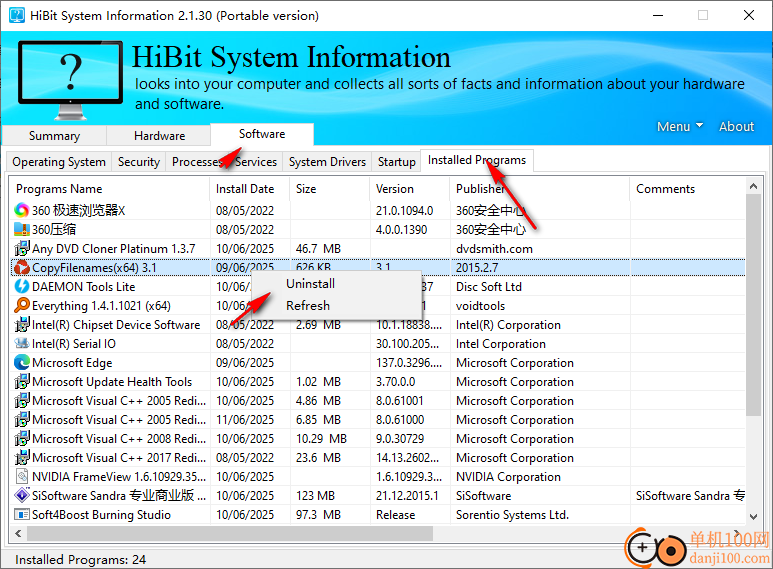Select the Installed Programs subtab
Screen dimensions: 773x569
477,160
